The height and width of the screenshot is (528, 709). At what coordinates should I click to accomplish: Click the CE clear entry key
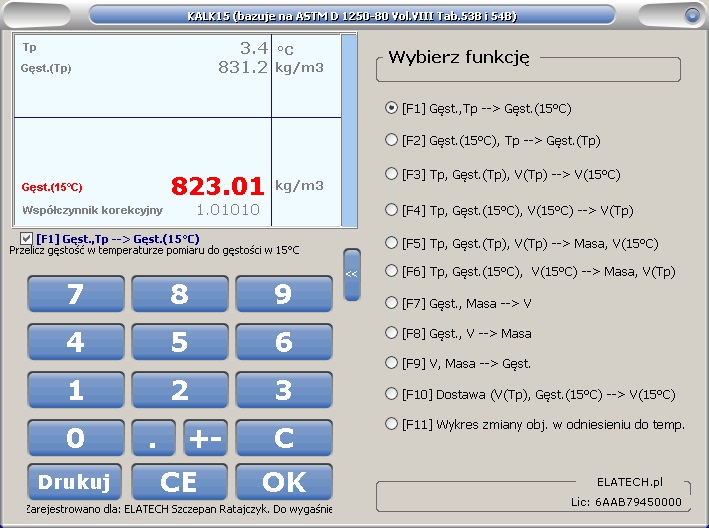(x=180, y=482)
